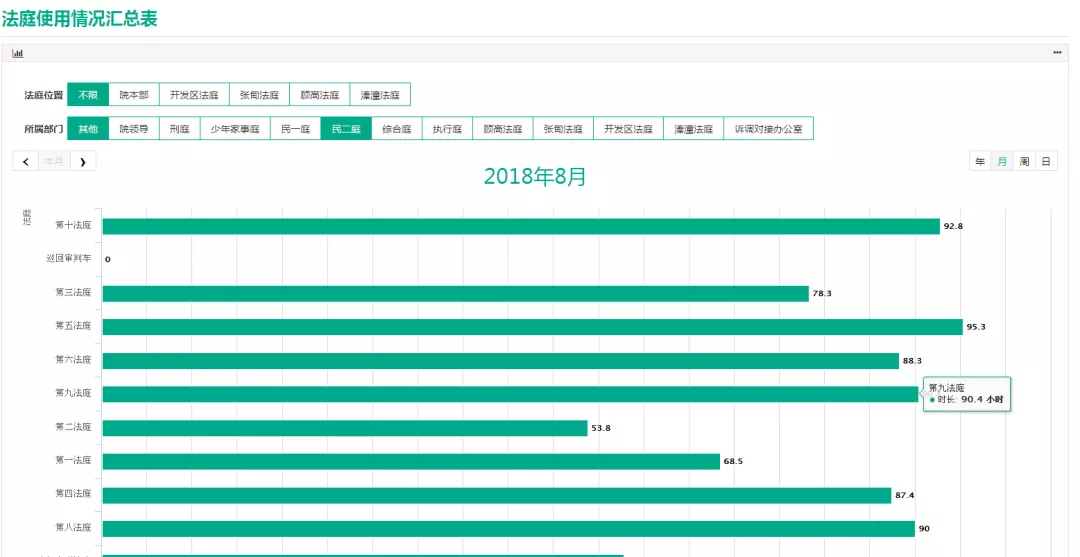Toggle 院领导 department filter

pos(134,129)
